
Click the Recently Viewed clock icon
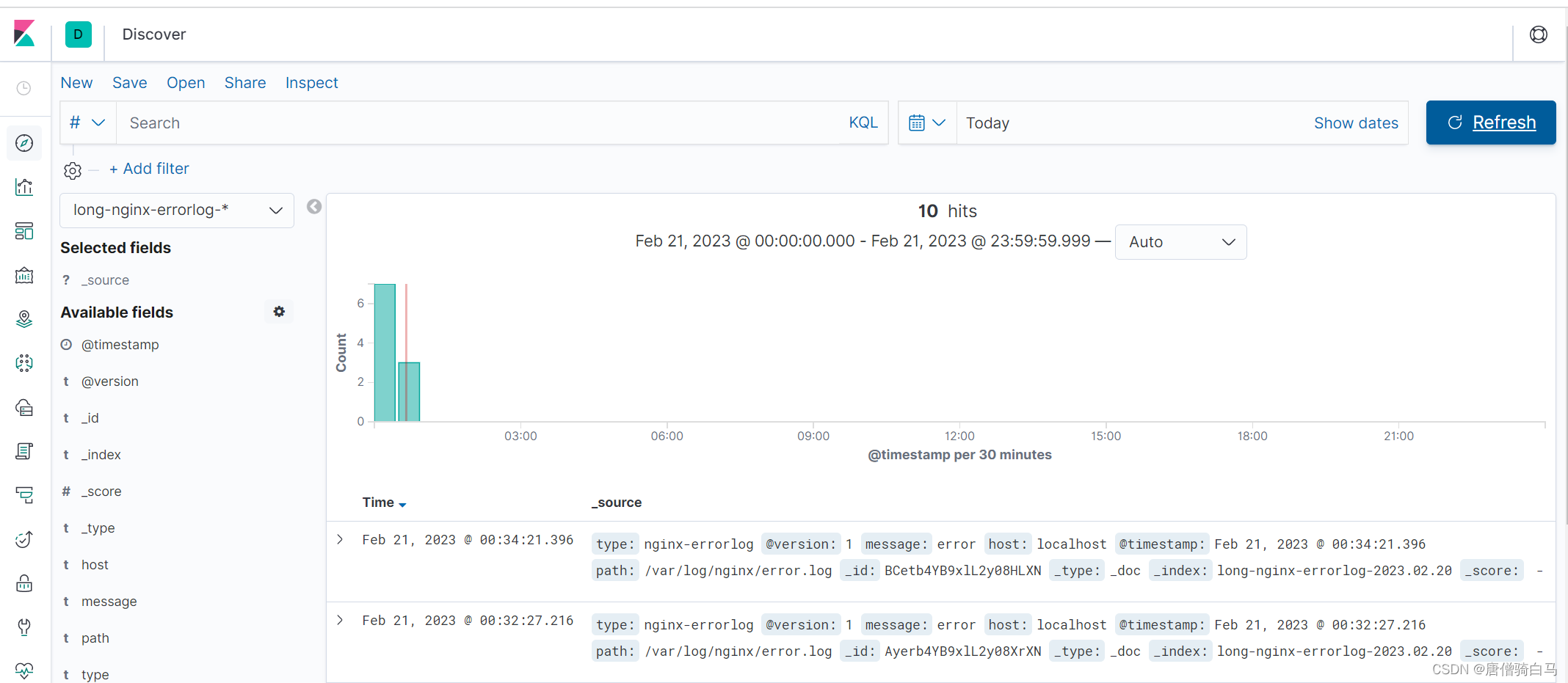pyautogui.click(x=23, y=88)
